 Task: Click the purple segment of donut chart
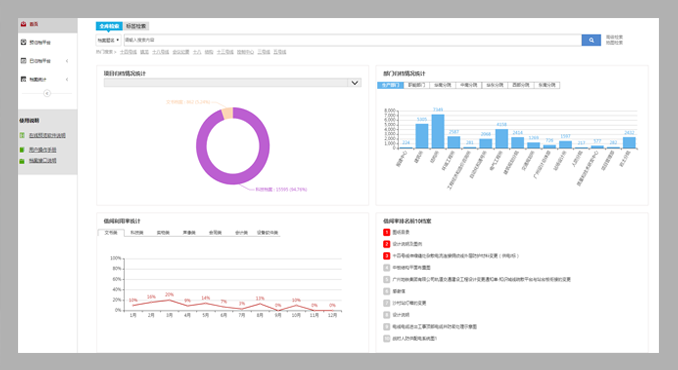(233, 179)
